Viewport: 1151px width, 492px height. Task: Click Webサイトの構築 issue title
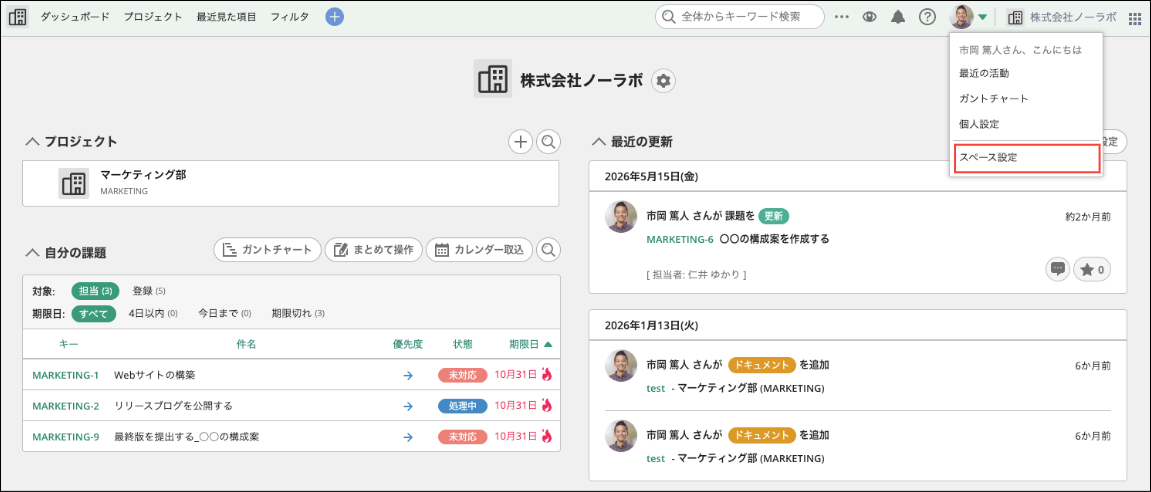[x=155, y=375]
